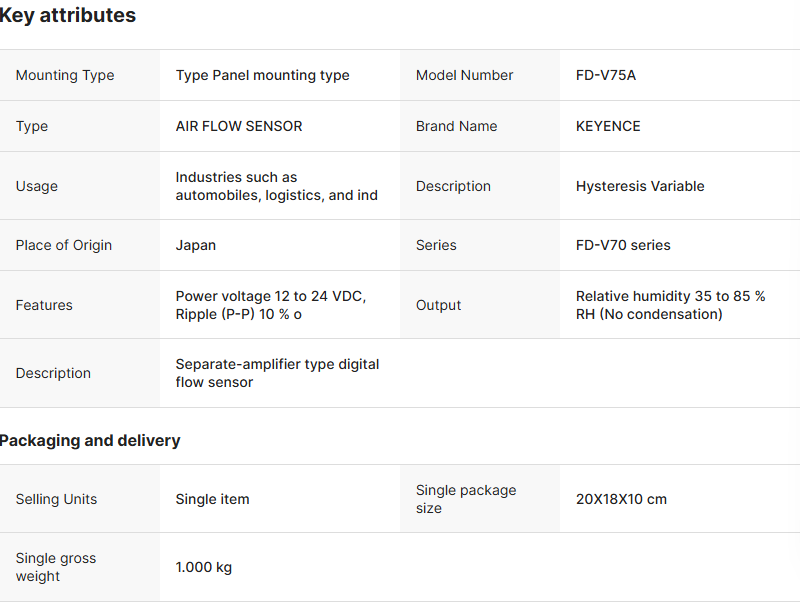800x603 pixels.
Task: Click the FD-V70 series value
Action: click(623, 245)
